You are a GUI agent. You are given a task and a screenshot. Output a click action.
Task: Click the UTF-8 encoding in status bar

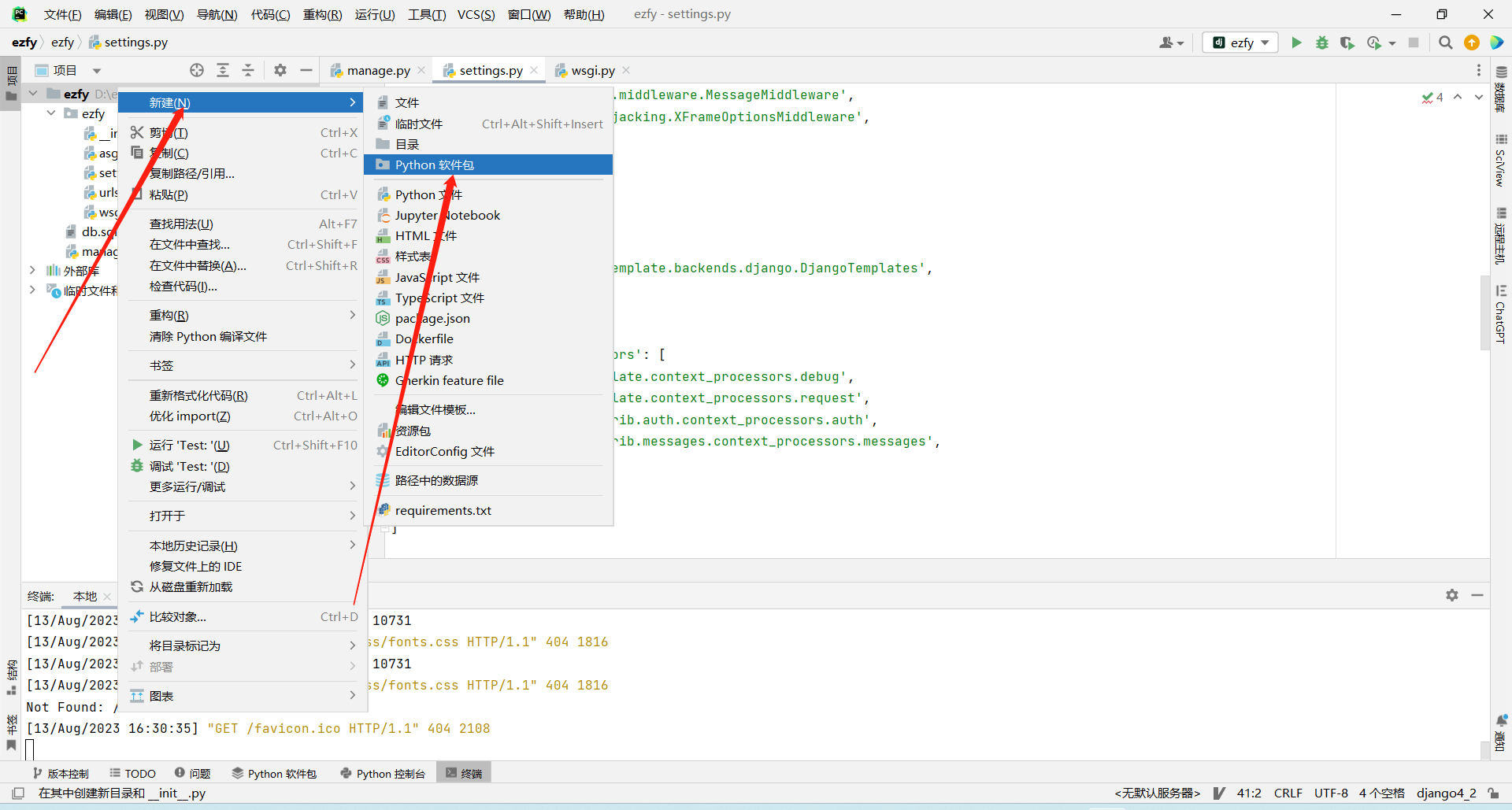click(x=1331, y=793)
